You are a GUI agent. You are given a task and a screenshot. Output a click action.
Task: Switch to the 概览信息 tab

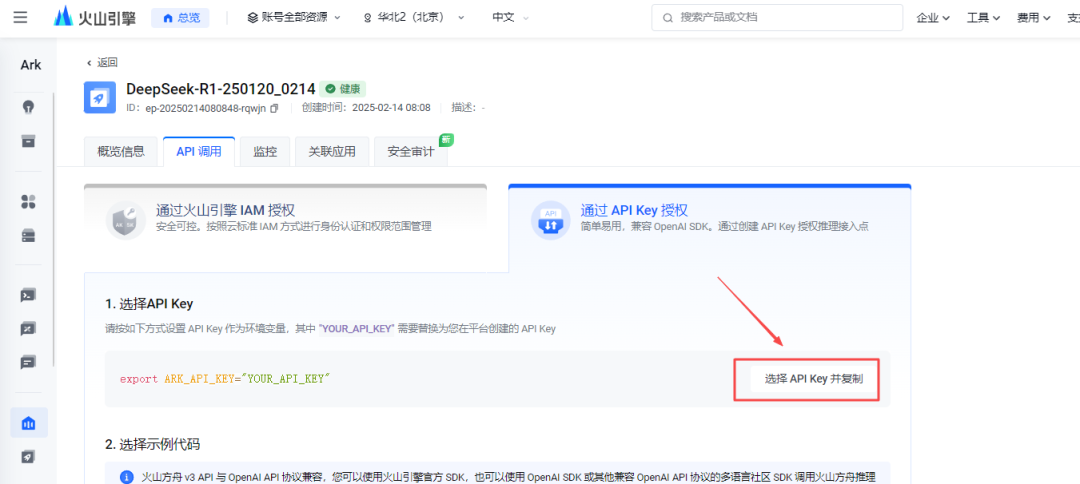121,151
